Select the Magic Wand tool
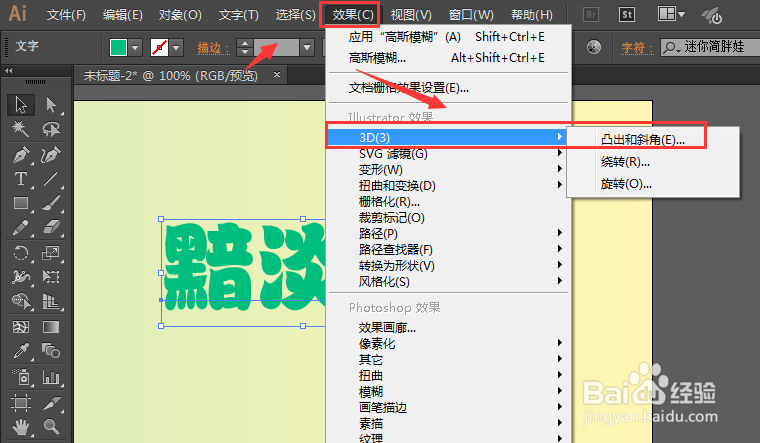This screenshot has width=760, height=443. click(x=21, y=129)
